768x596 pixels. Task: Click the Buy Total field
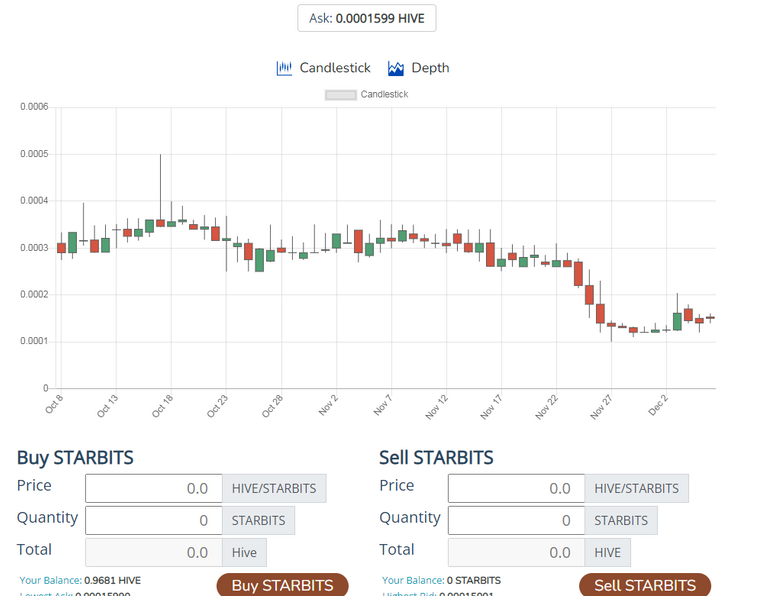coord(154,552)
